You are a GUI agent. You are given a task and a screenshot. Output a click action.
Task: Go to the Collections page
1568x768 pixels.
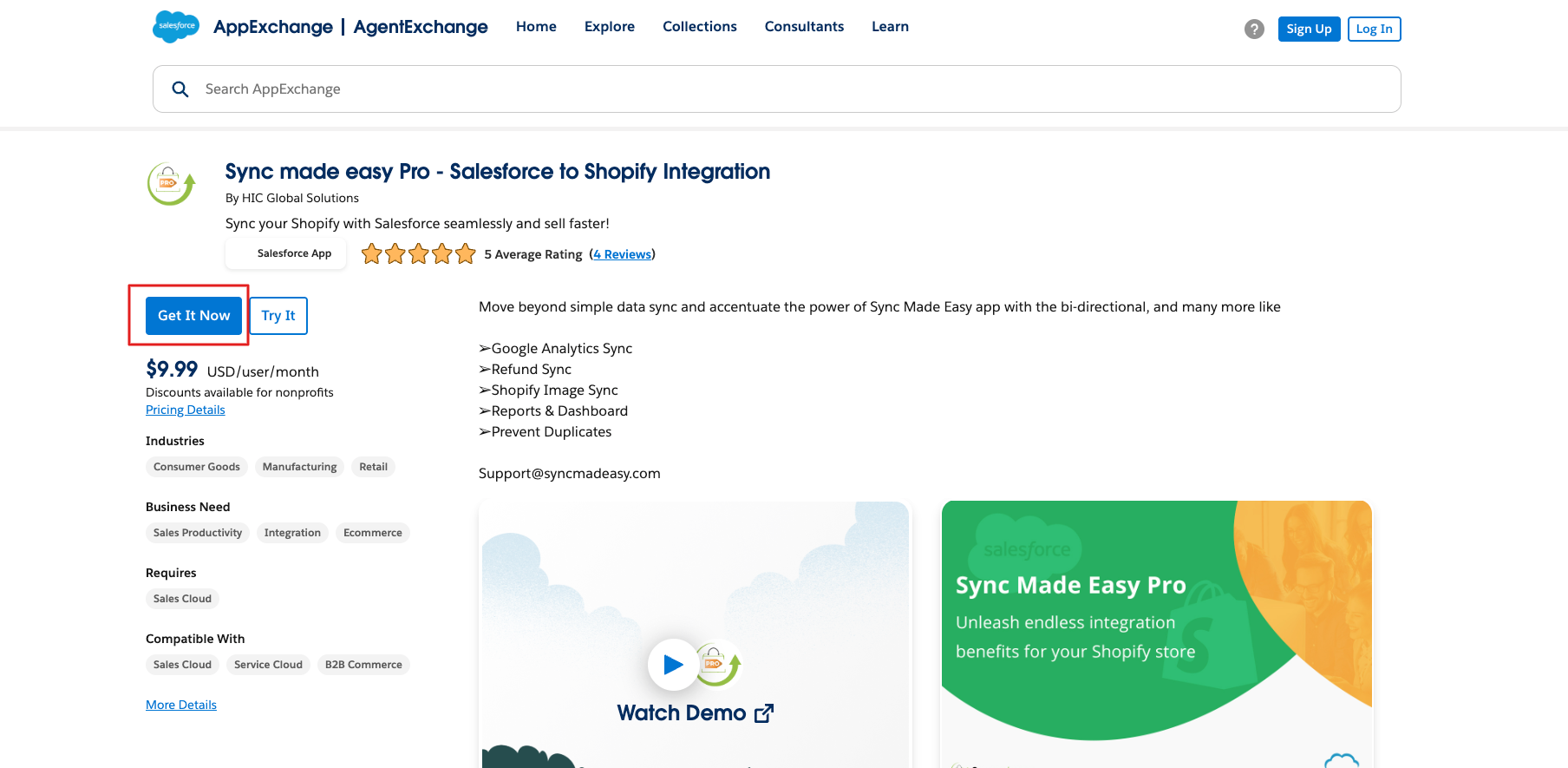[700, 27]
